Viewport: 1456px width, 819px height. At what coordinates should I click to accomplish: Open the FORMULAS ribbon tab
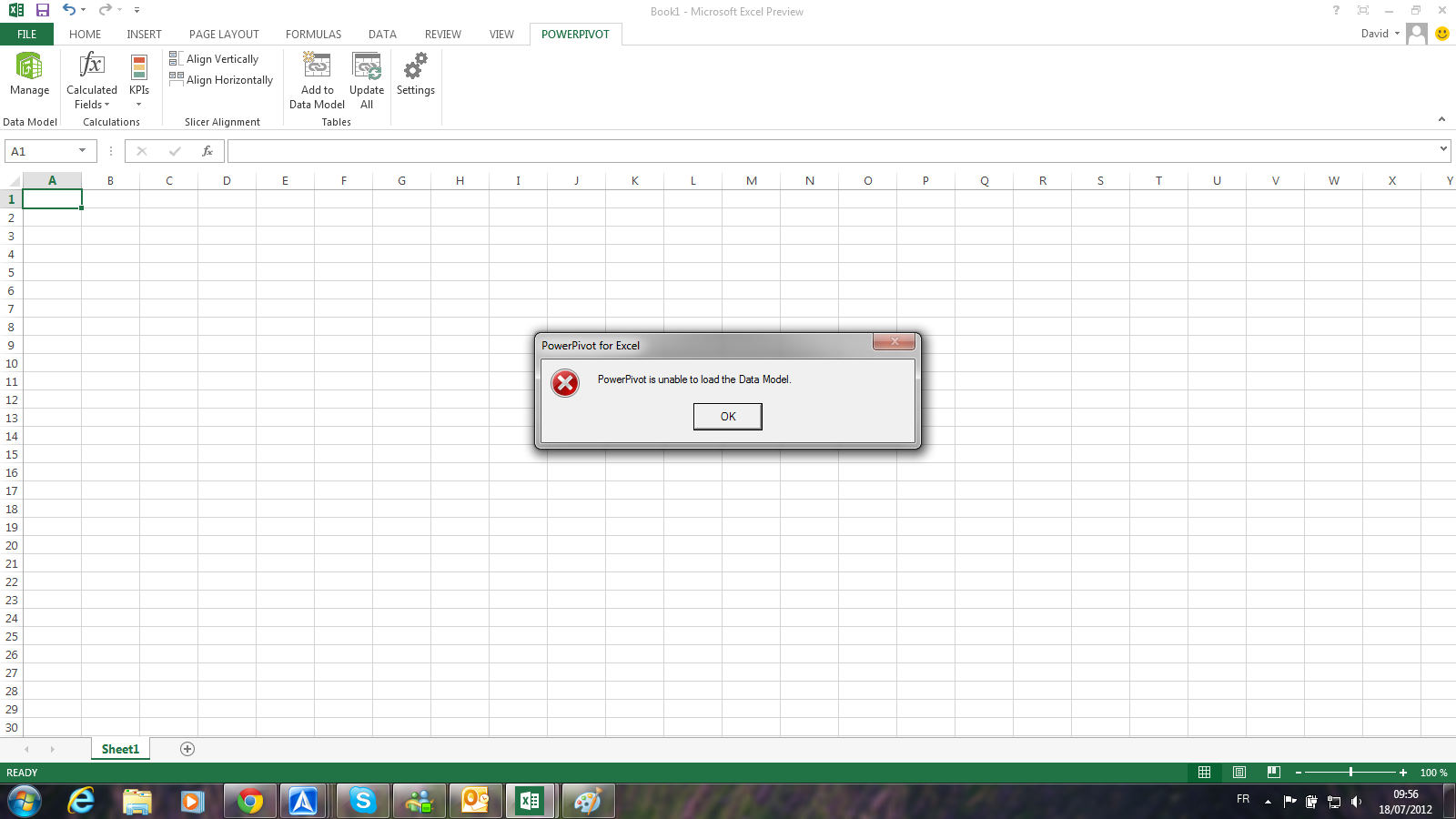point(313,35)
